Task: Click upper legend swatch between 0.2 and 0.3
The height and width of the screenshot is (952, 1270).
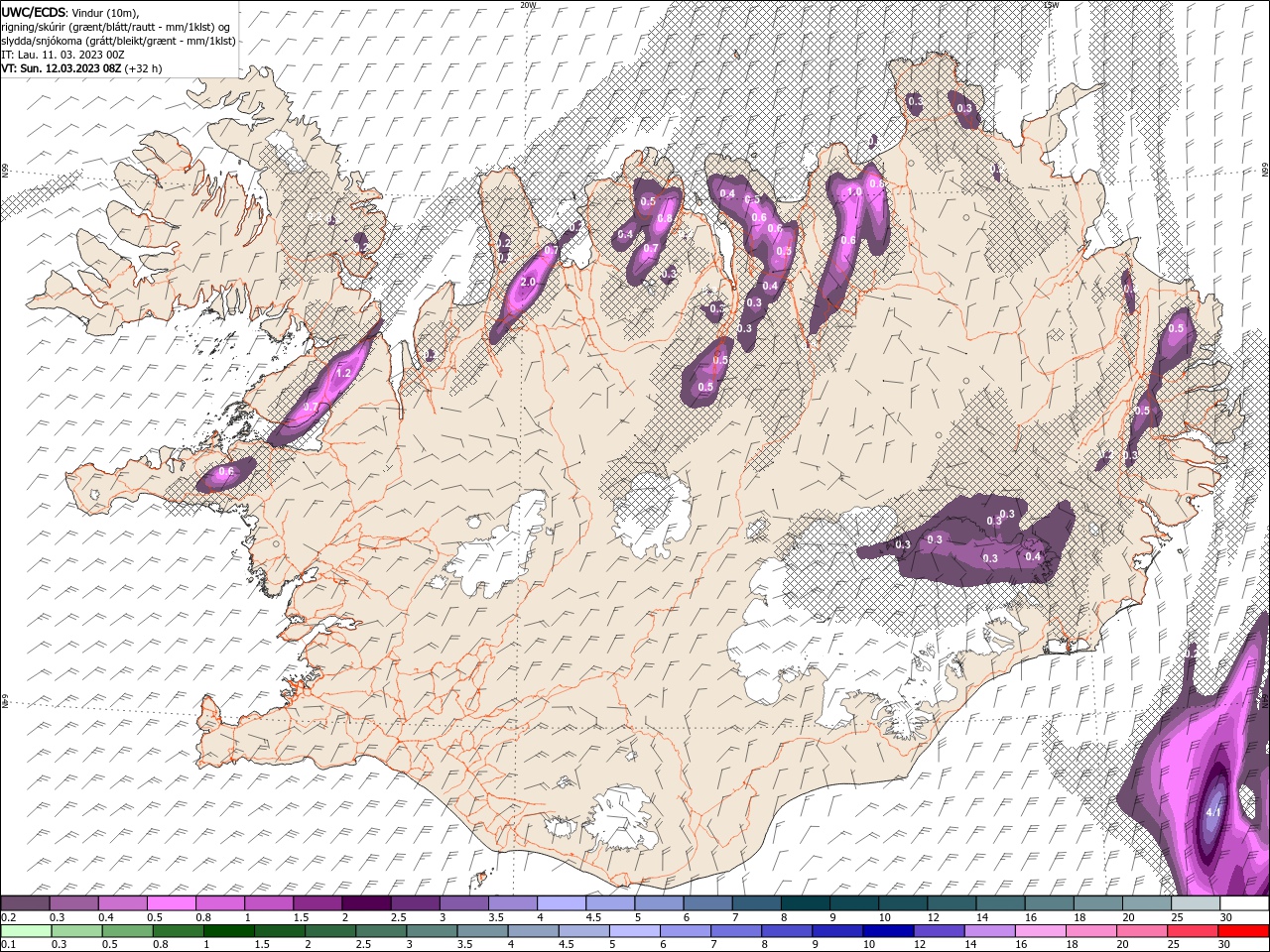Action: [25, 903]
